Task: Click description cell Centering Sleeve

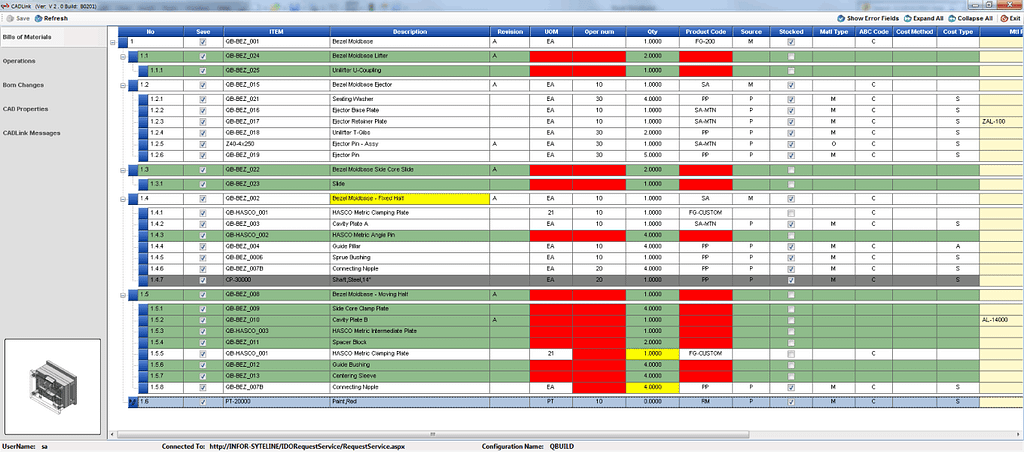Action: (x=410, y=376)
